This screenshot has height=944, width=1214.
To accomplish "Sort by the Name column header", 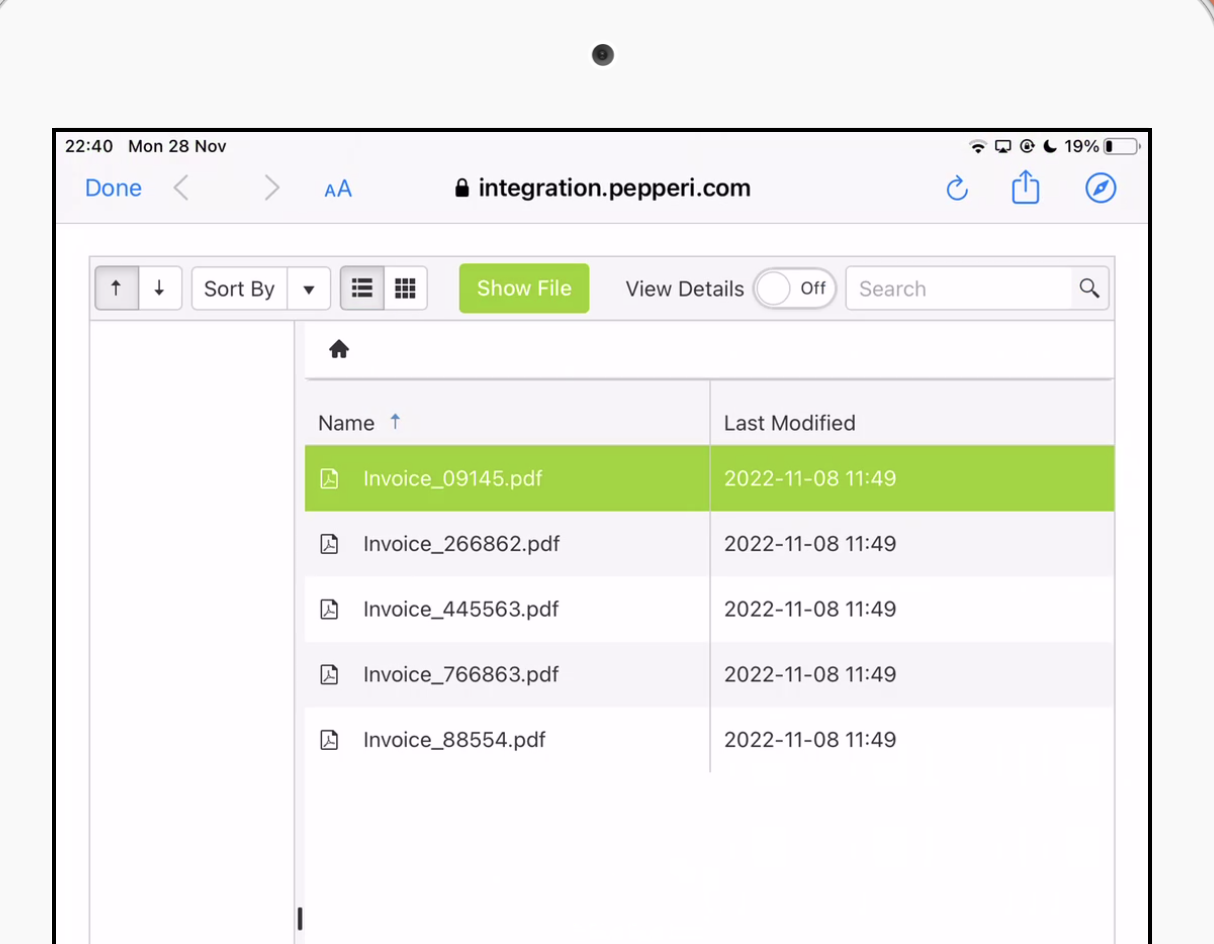I will 346,423.
